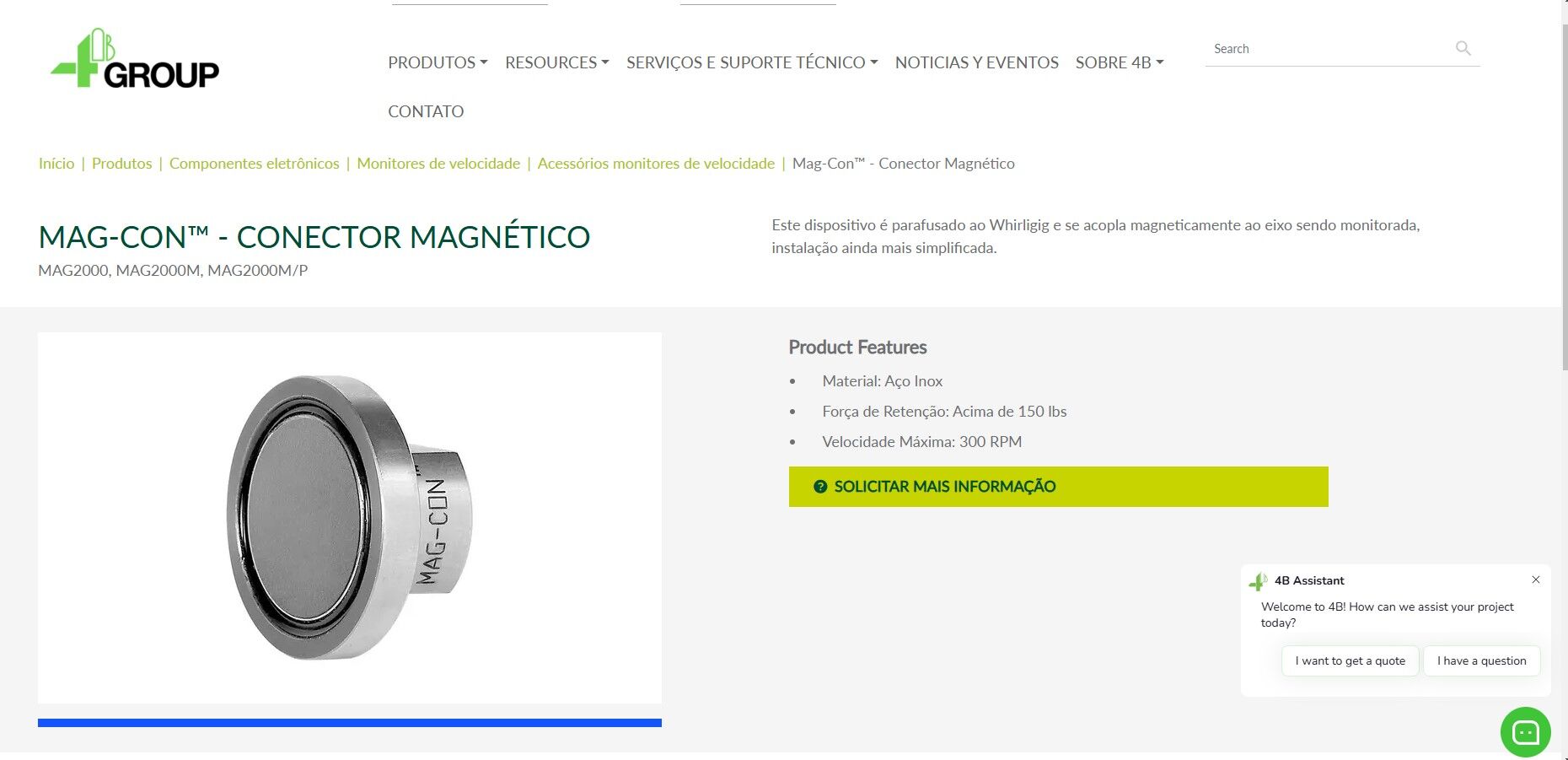Image resolution: width=1568 pixels, height=760 pixels.
Task: Click the Início breadcrumb link
Action: 56,164
